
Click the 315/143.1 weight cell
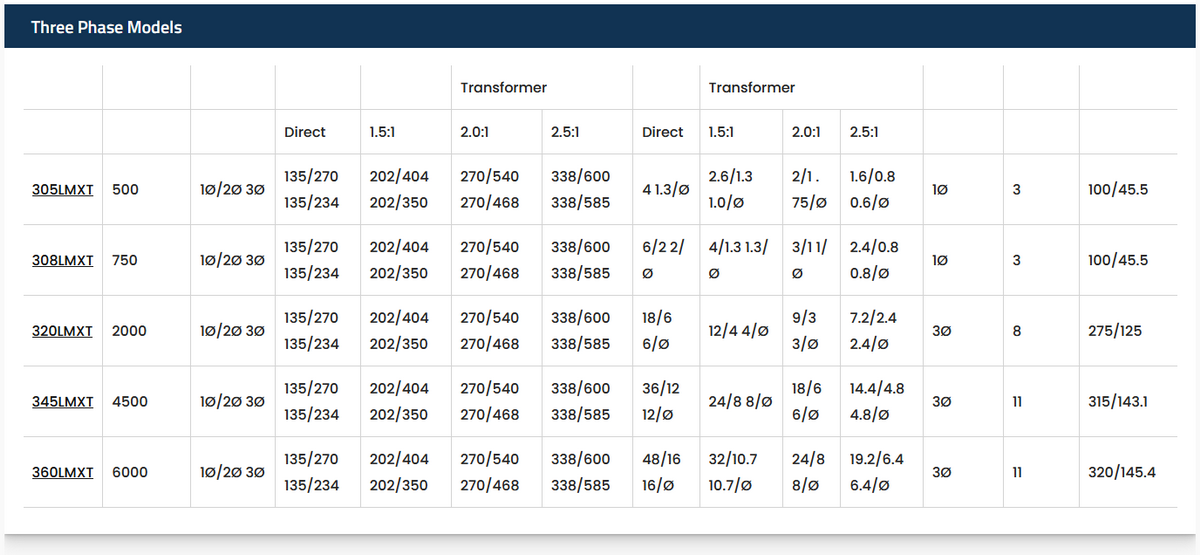click(x=1118, y=402)
